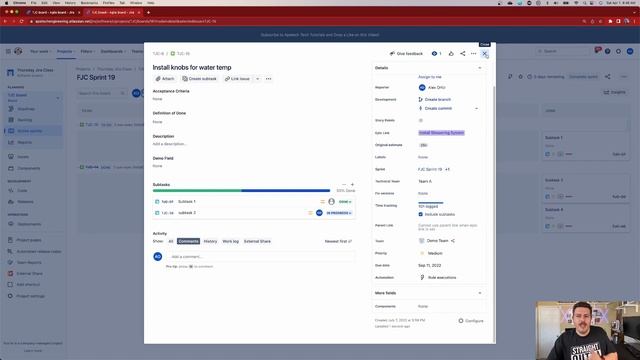Click Technical Team value Team A
The image size is (640, 360).
point(425,181)
